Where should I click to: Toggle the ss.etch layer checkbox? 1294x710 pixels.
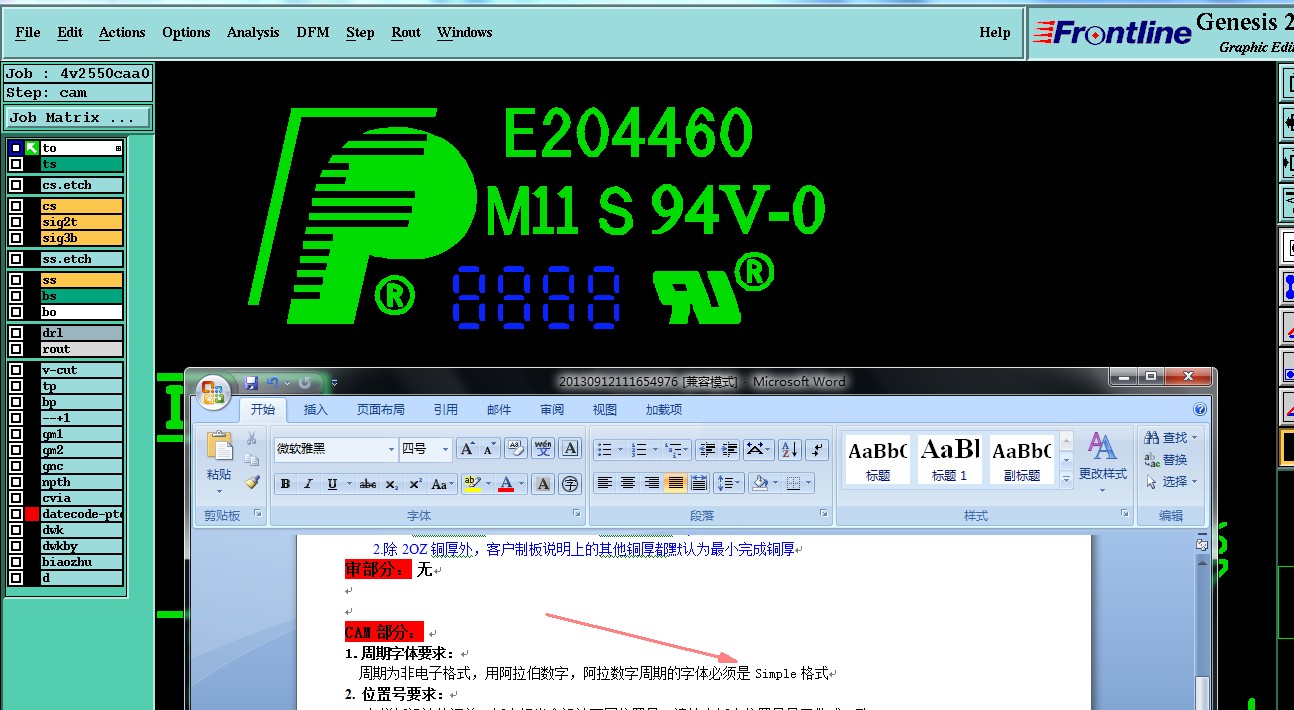coord(16,259)
